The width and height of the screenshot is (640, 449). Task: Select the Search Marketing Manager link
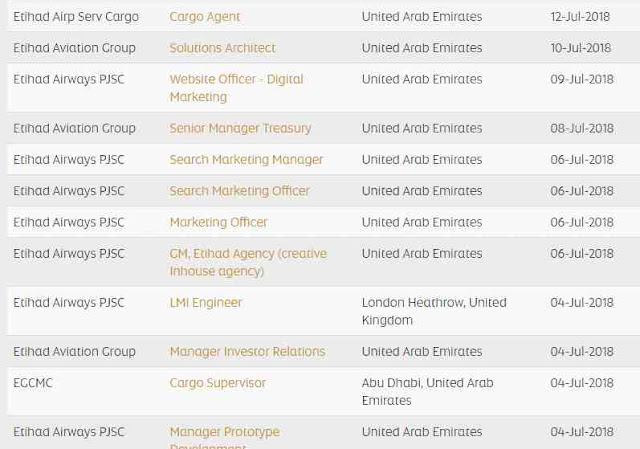246,159
